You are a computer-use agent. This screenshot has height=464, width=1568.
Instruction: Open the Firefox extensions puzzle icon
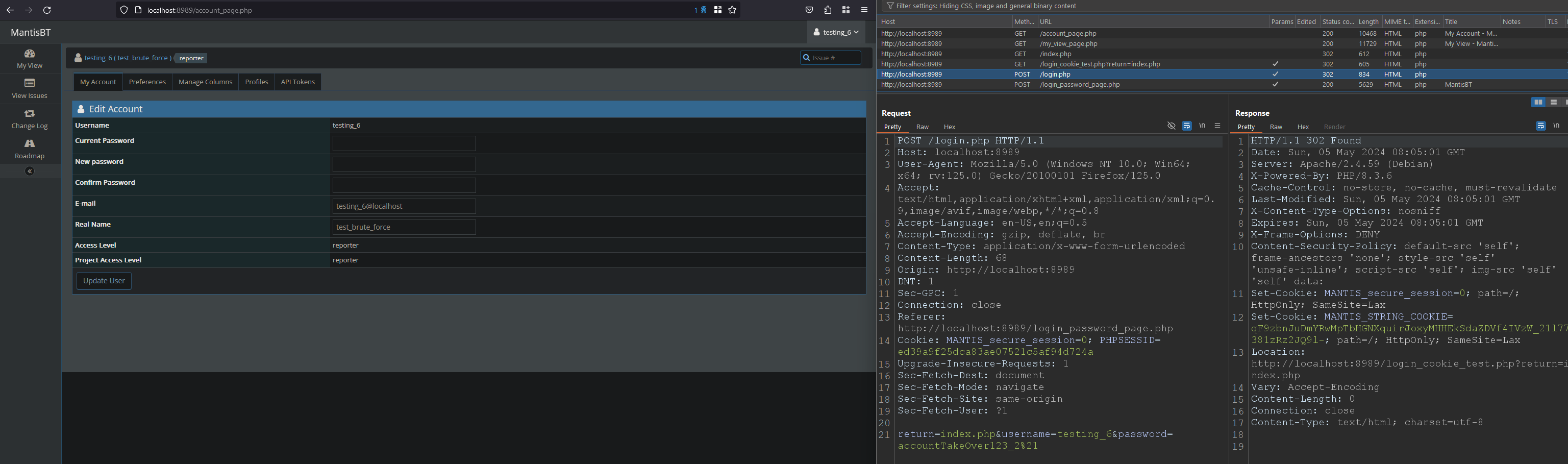pos(827,10)
